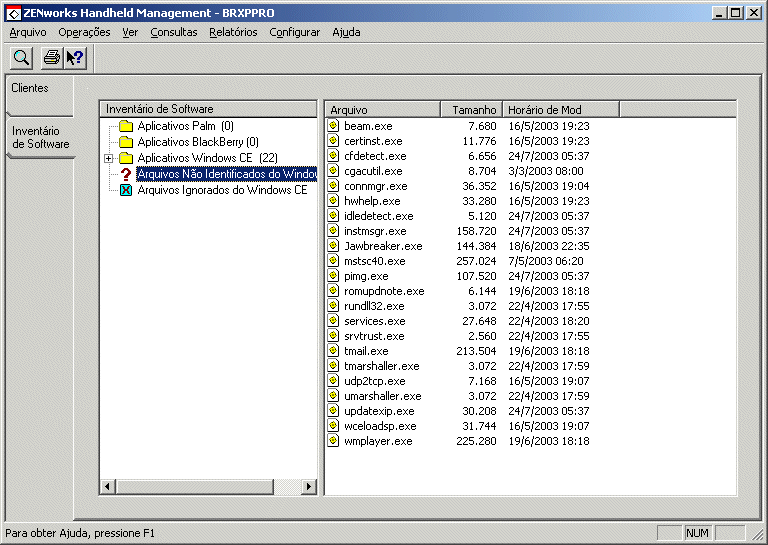Screen dimensions: 768x545
Task: Click the blue X ignored files icon
Action: (126, 190)
